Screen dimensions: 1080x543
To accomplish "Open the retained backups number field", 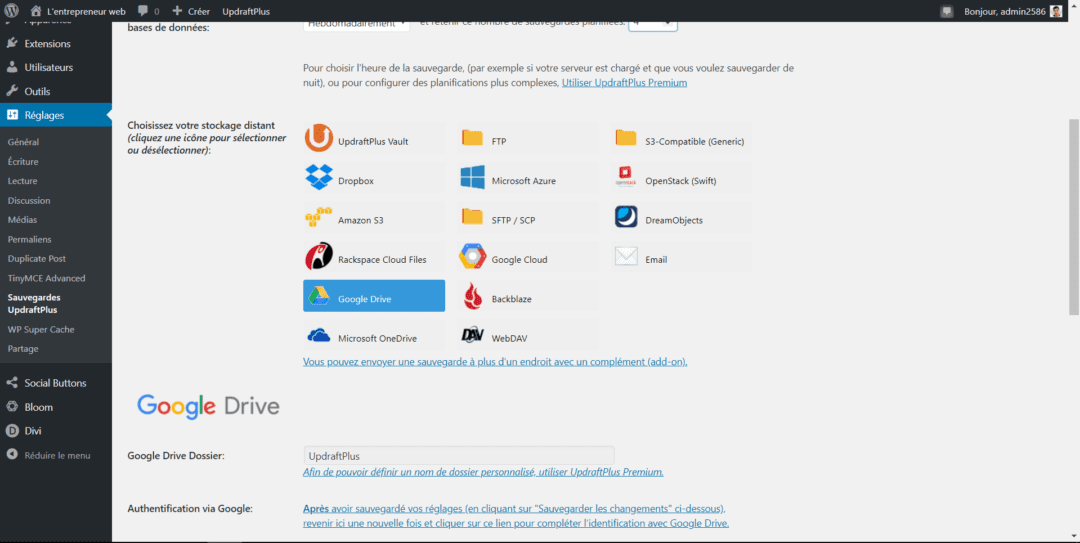I will point(653,25).
